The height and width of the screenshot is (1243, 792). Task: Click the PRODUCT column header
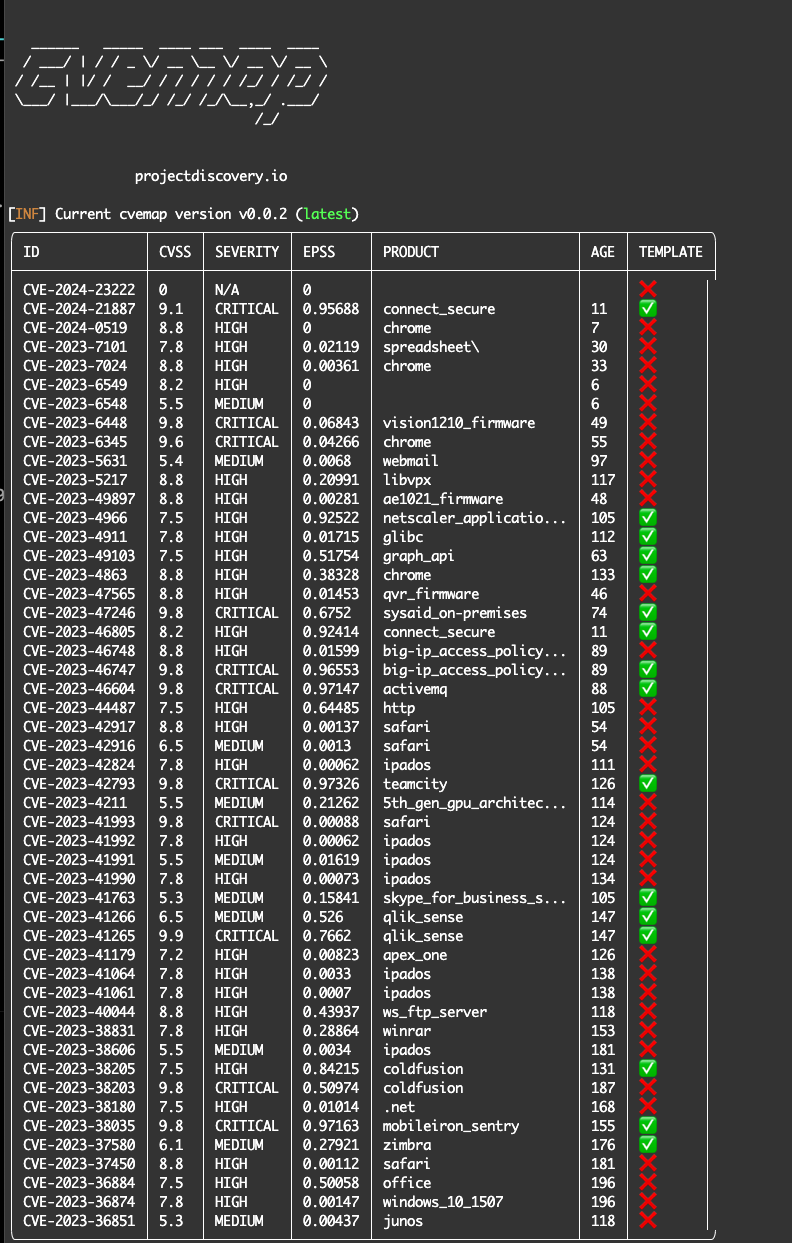pos(411,252)
